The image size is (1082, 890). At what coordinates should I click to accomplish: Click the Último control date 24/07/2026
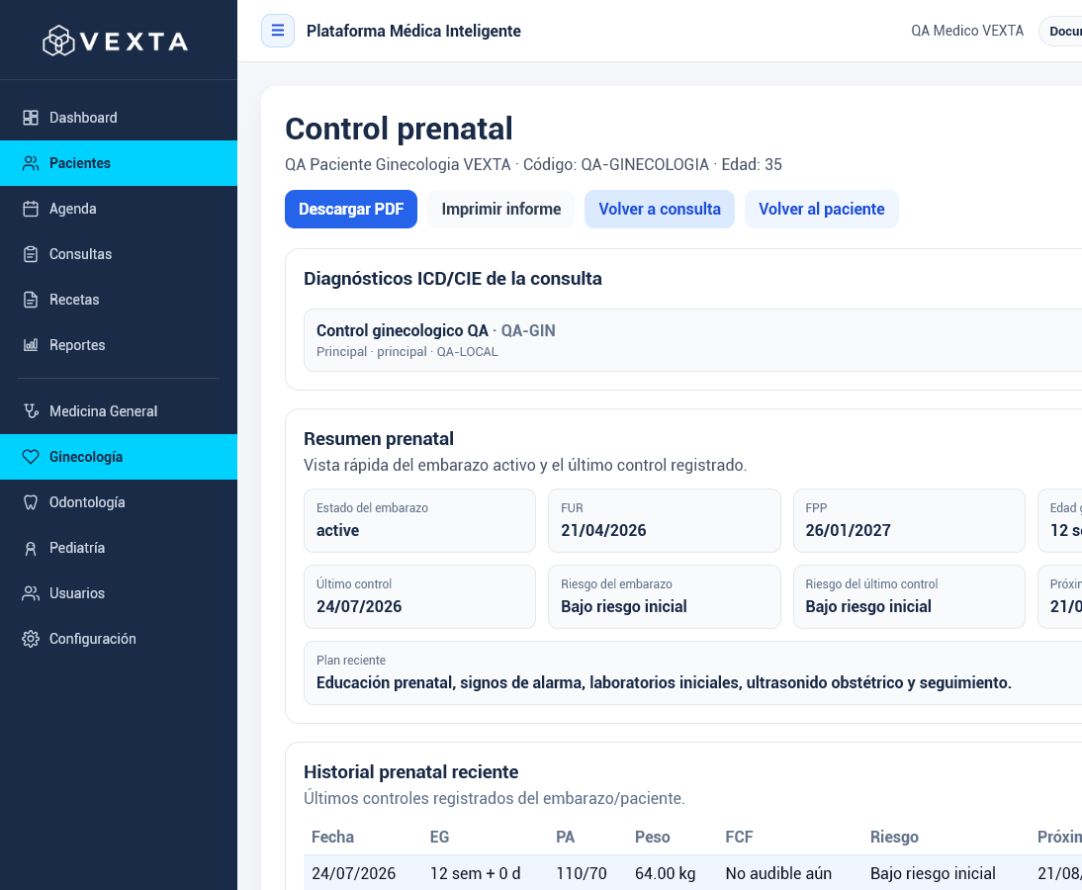(x=359, y=606)
